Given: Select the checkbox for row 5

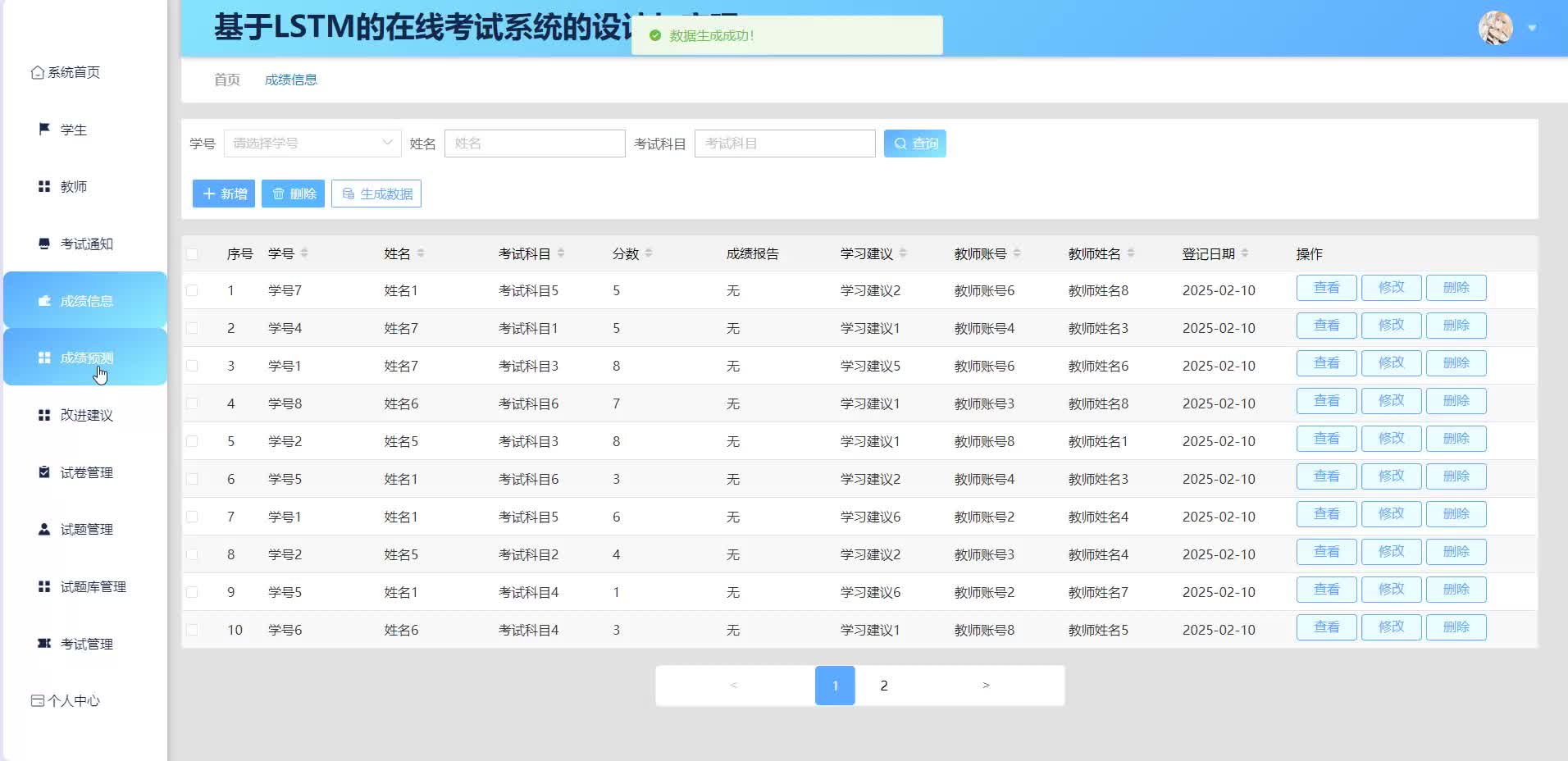Looking at the screenshot, I should coord(192,441).
